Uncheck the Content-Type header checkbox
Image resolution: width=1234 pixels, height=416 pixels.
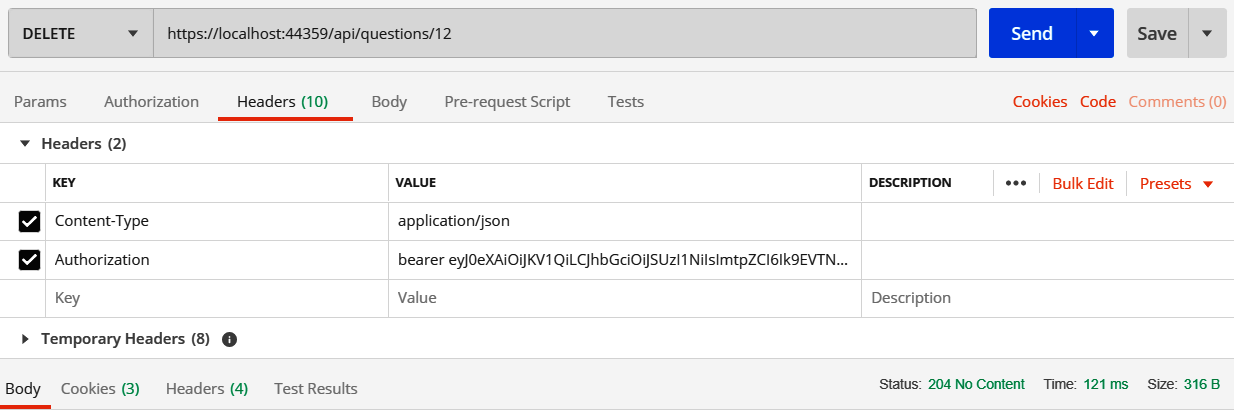coord(30,221)
